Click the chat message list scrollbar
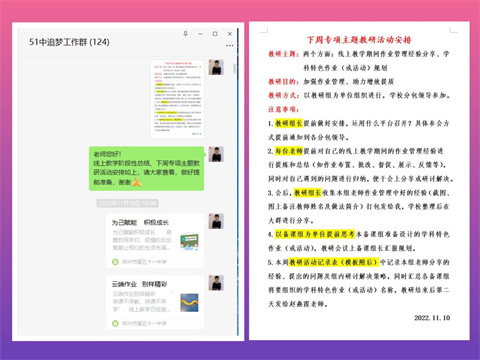This screenshot has height=360, width=480. pyautogui.click(x=234, y=68)
